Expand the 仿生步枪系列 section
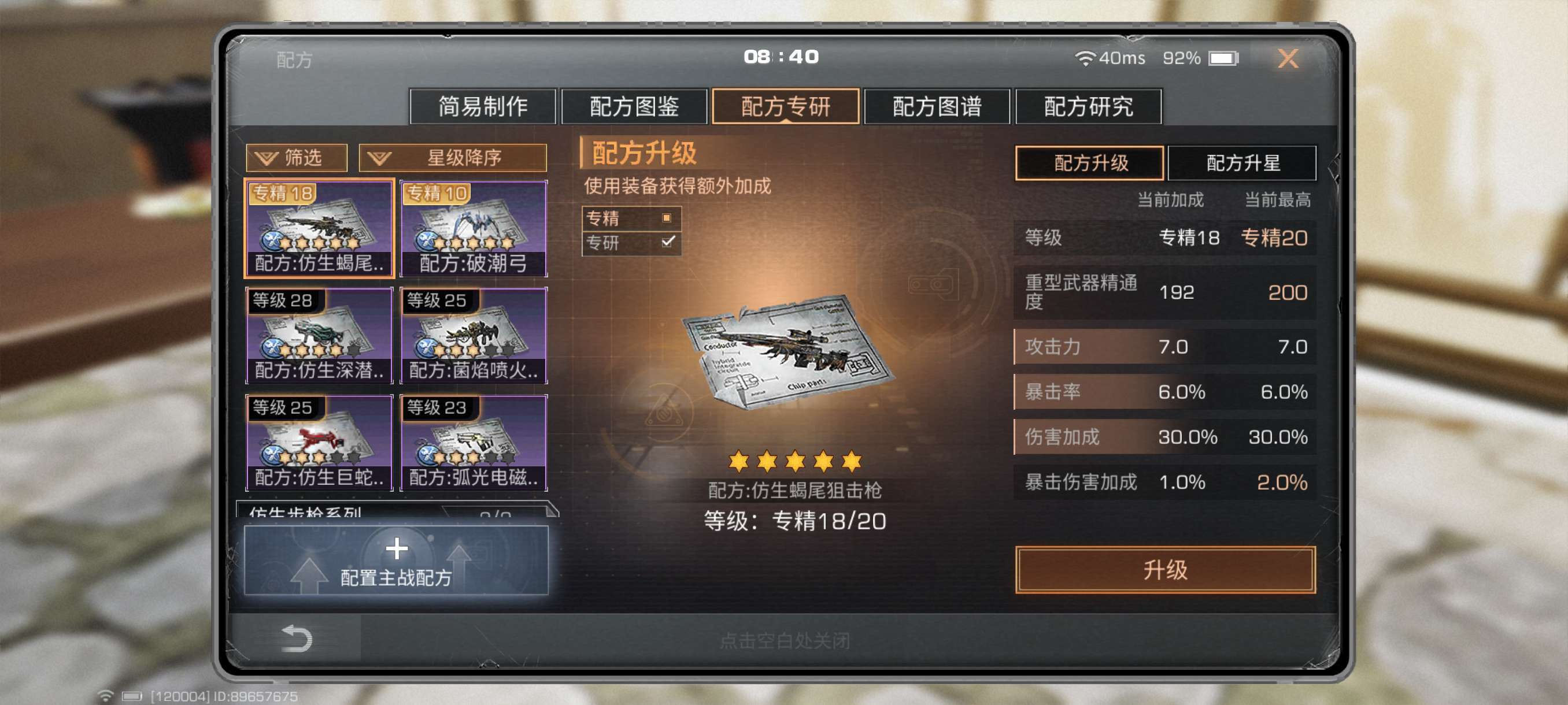The image size is (1568, 705). coord(397,510)
